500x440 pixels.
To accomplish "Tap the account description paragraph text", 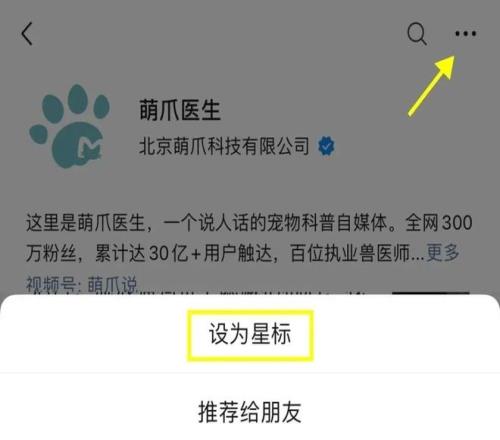I will tap(249, 238).
